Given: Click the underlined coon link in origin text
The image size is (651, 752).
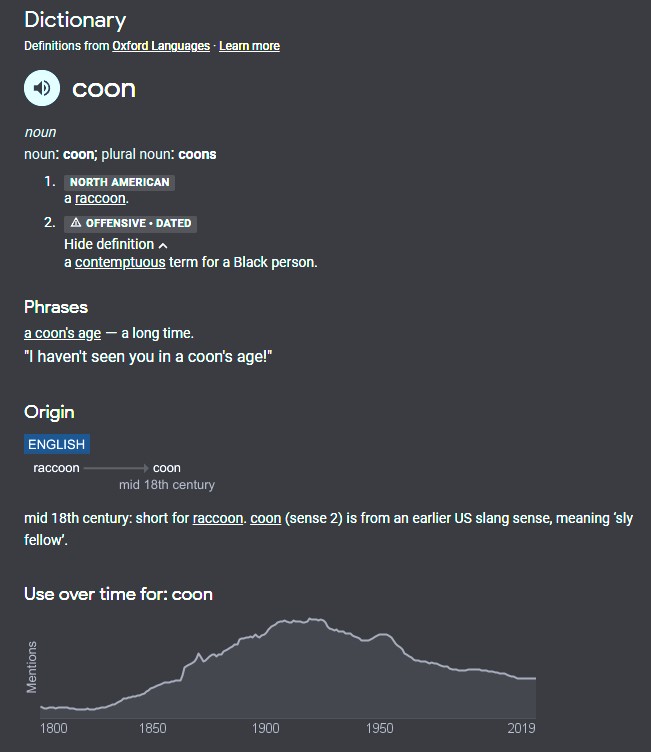Looking at the screenshot, I should pyautogui.click(x=265, y=518).
